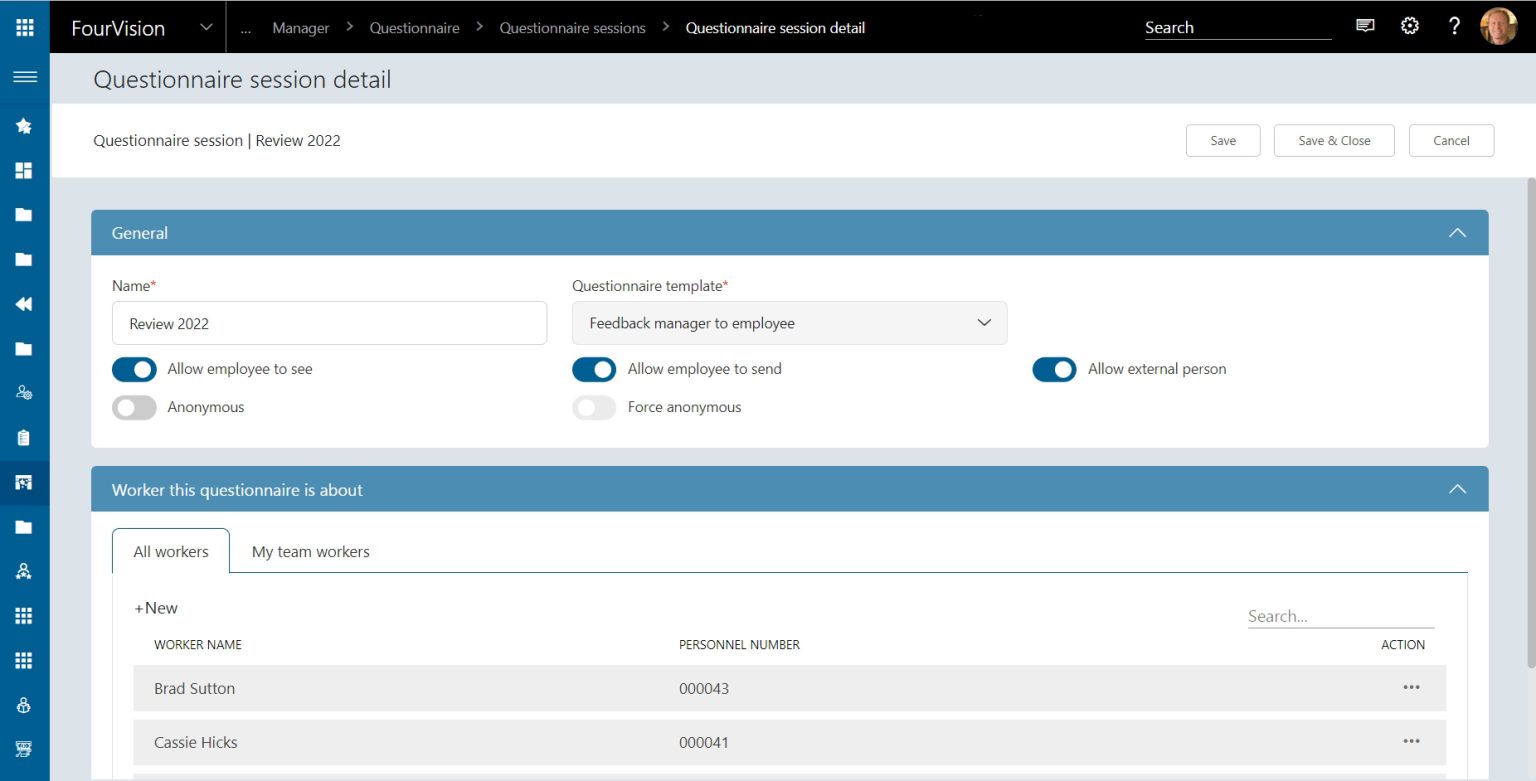Screen dimensions: 1536x781
Task: Add a worker with the +New link
Action: click(156, 608)
